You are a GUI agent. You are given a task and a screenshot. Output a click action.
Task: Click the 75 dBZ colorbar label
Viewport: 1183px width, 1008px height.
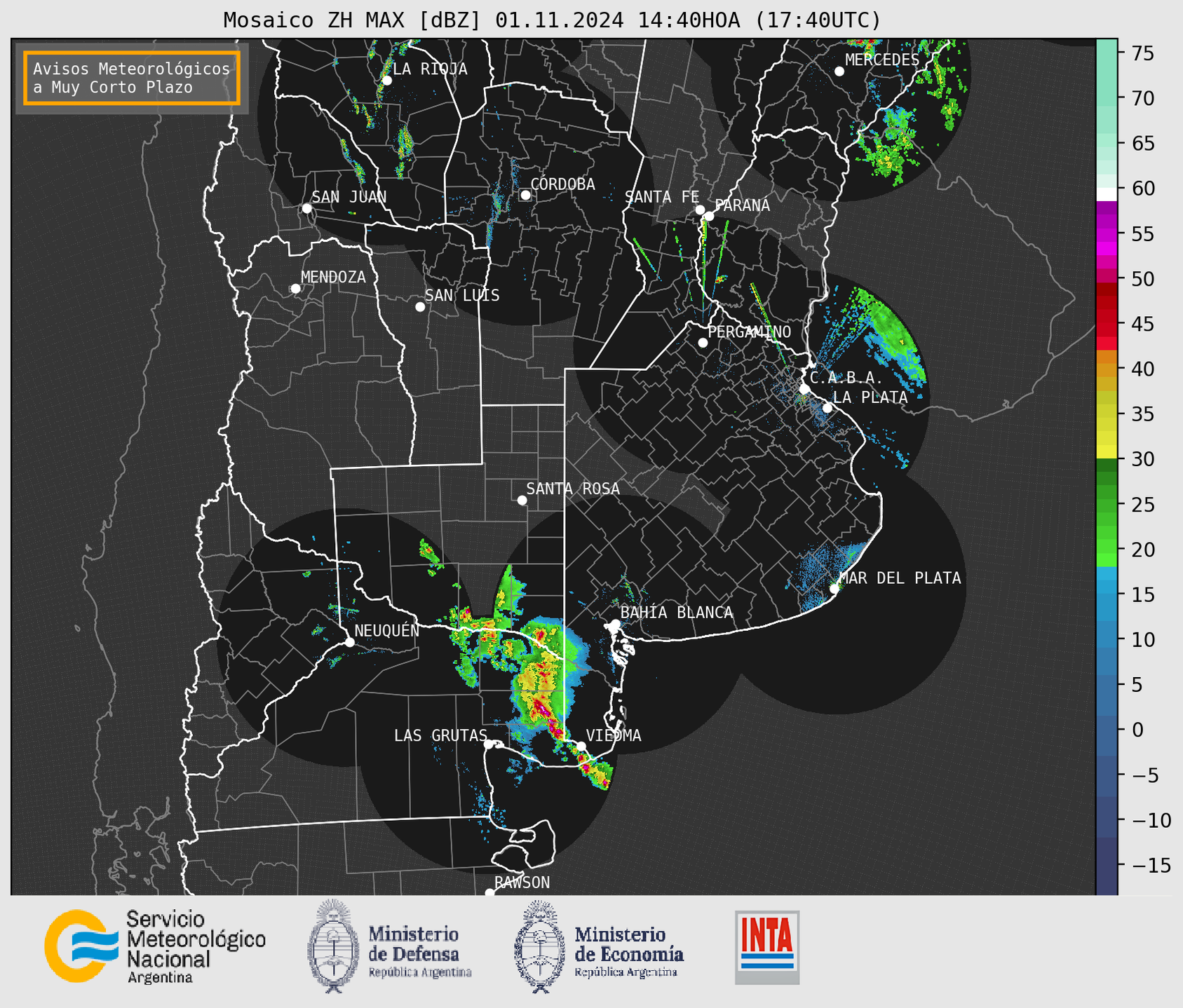(1142, 53)
